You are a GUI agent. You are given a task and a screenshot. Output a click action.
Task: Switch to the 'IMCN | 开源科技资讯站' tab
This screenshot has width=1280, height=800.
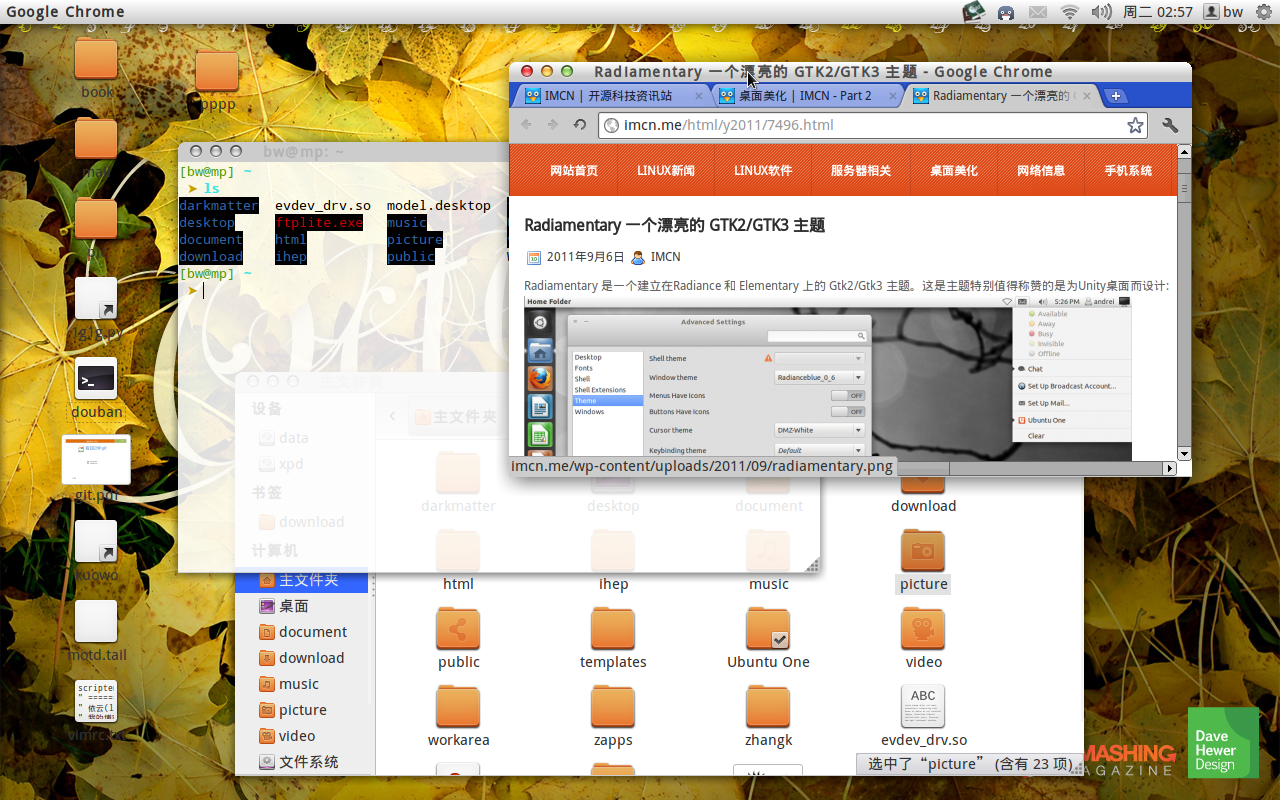click(x=610, y=96)
